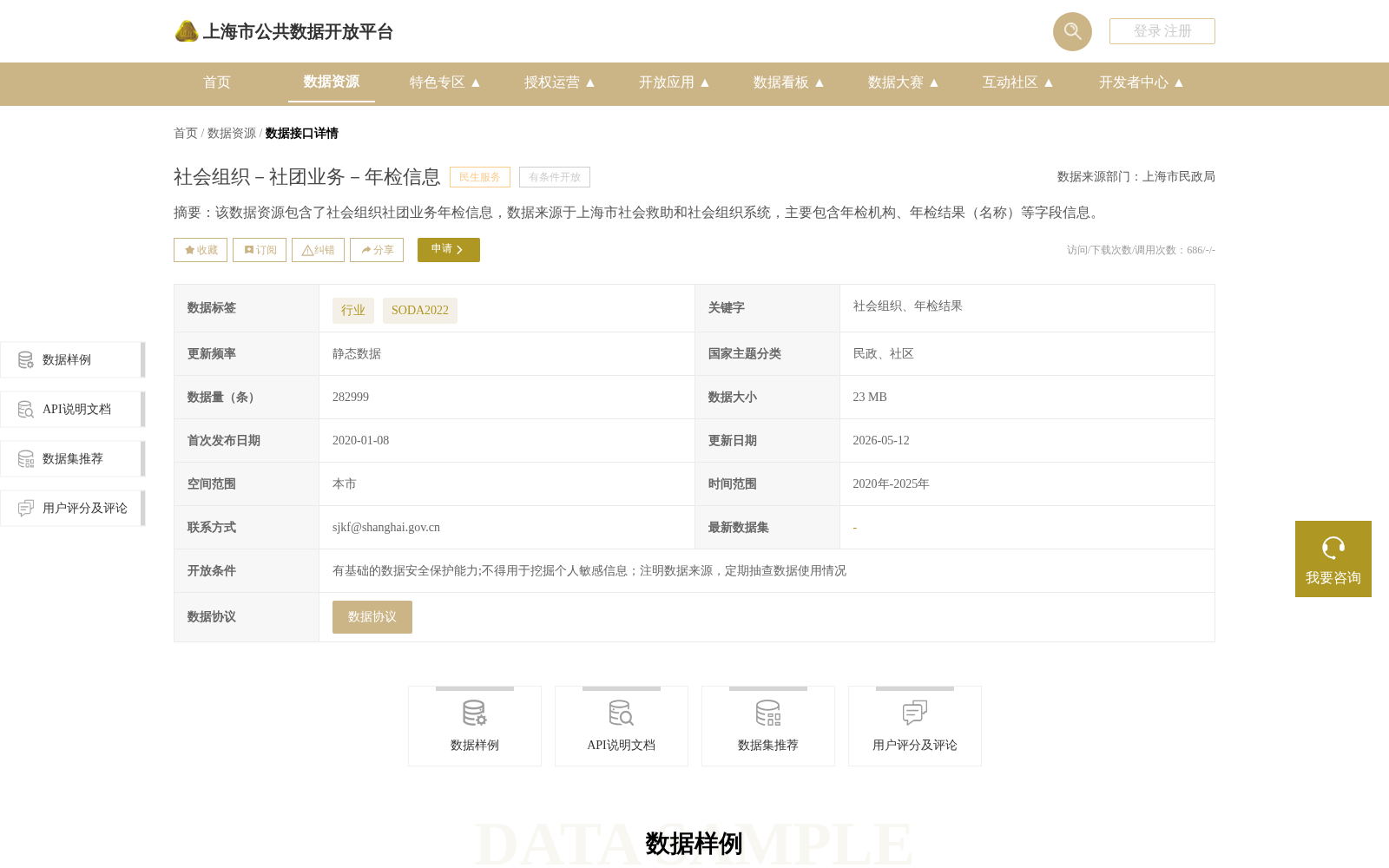Screen dimensions: 1389x868
Task: Open search with magnifier icon
Action: (x=1072, y=31)
